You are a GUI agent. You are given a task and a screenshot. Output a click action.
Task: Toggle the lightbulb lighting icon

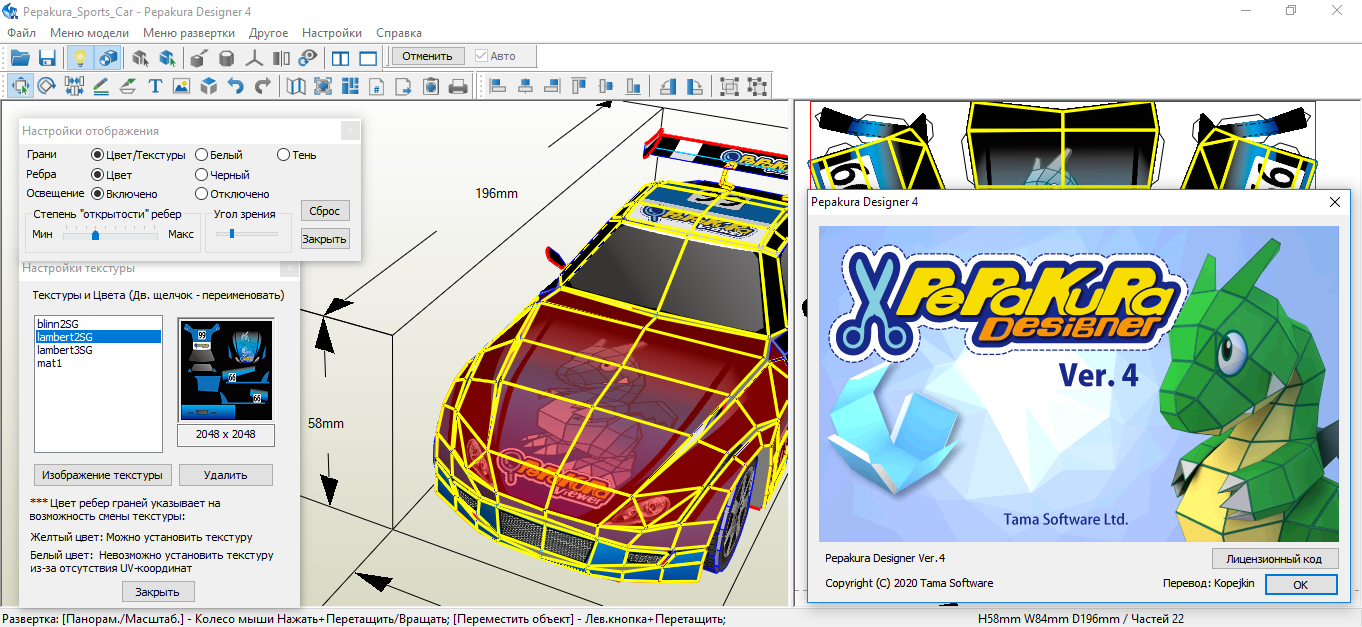click(x=80, y=57)
